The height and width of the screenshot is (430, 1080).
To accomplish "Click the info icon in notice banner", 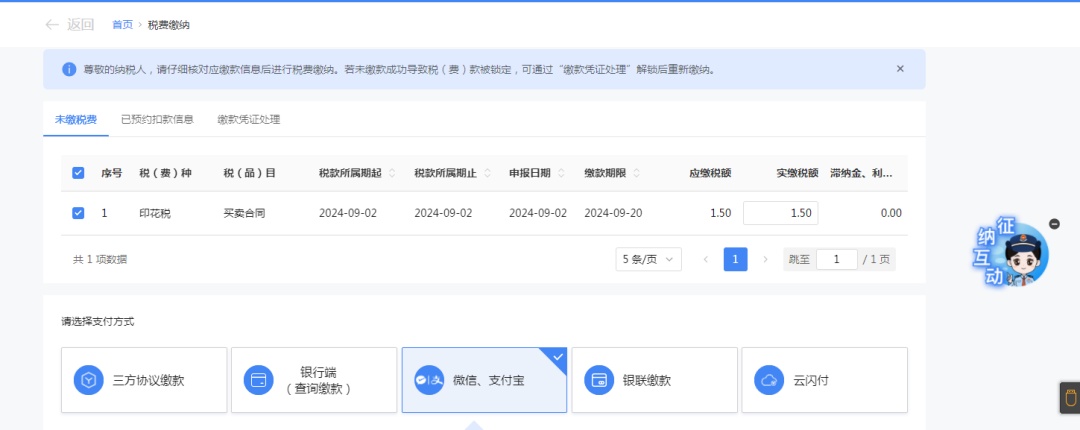I will (69, 70).
